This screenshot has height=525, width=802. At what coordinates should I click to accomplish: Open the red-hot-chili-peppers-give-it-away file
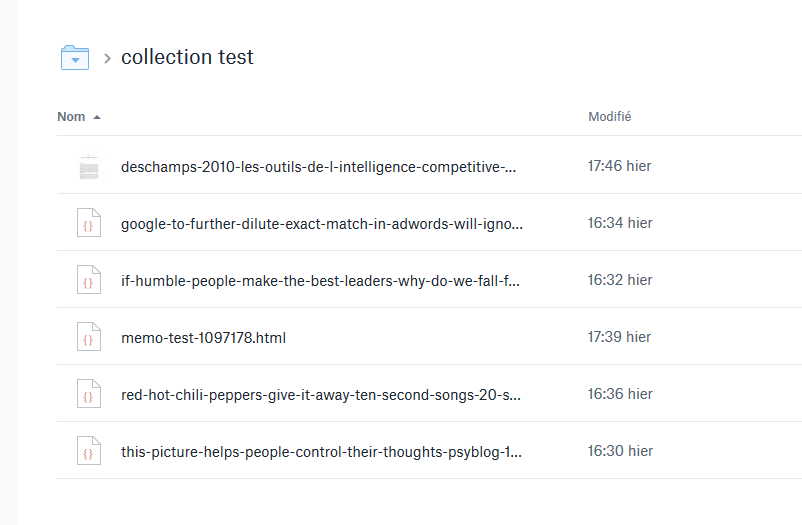click(320, 394)
